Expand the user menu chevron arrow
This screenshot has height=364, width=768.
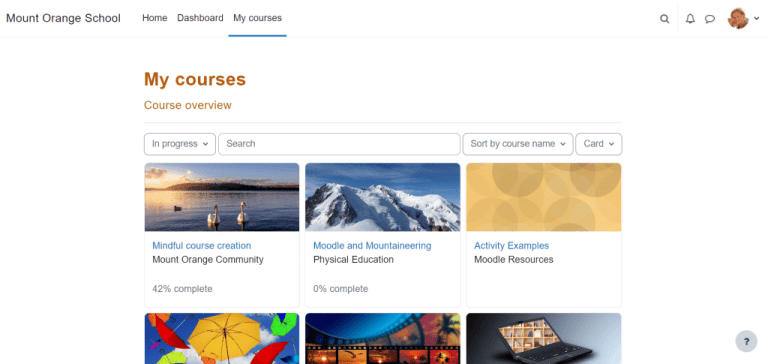click(757, 18)
